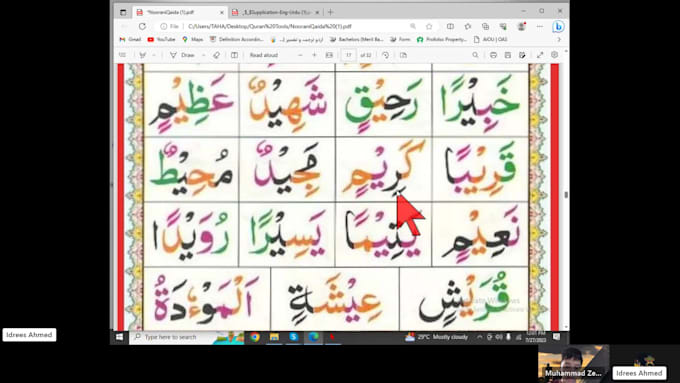Open Gmail bookmark
Viewport: 680px width, 383px height.
tap(130, 39)
